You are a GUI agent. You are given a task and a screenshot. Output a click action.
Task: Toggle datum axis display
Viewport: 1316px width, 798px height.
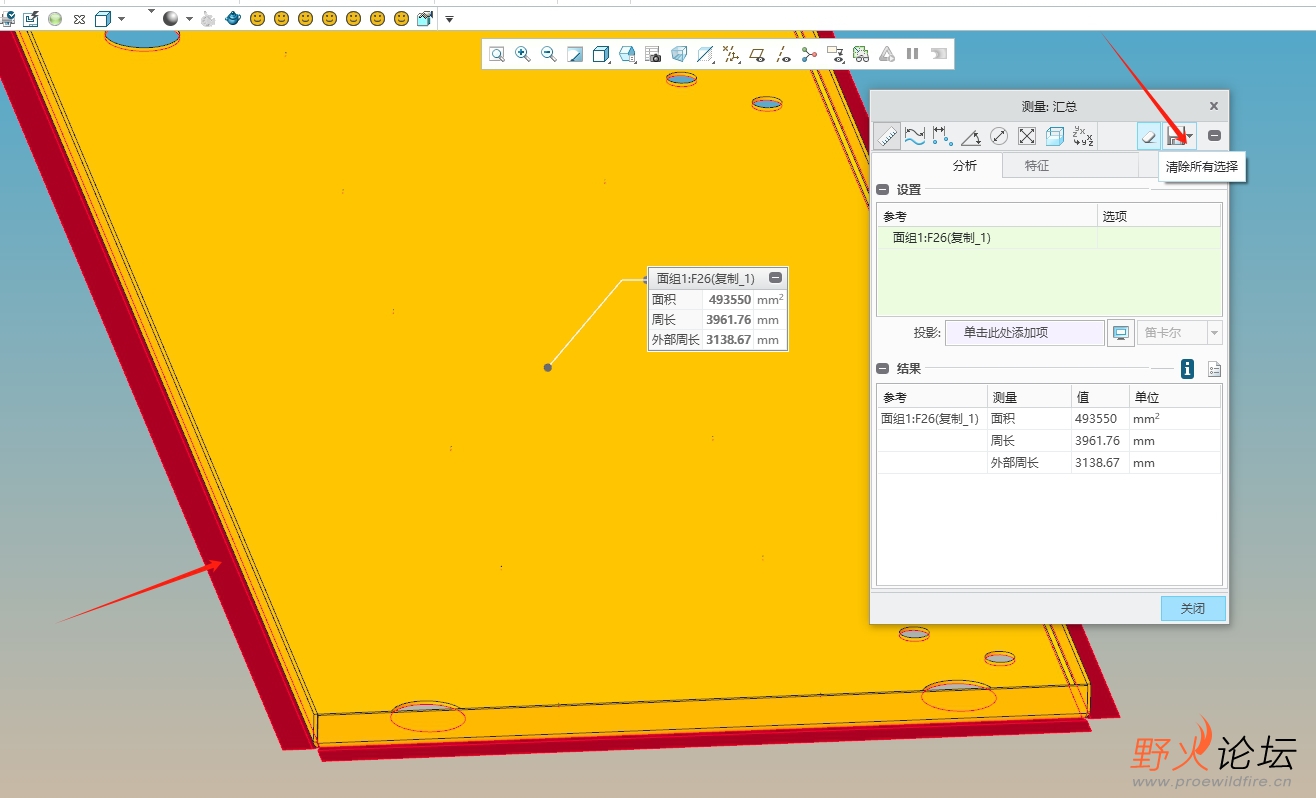(783, 54)
